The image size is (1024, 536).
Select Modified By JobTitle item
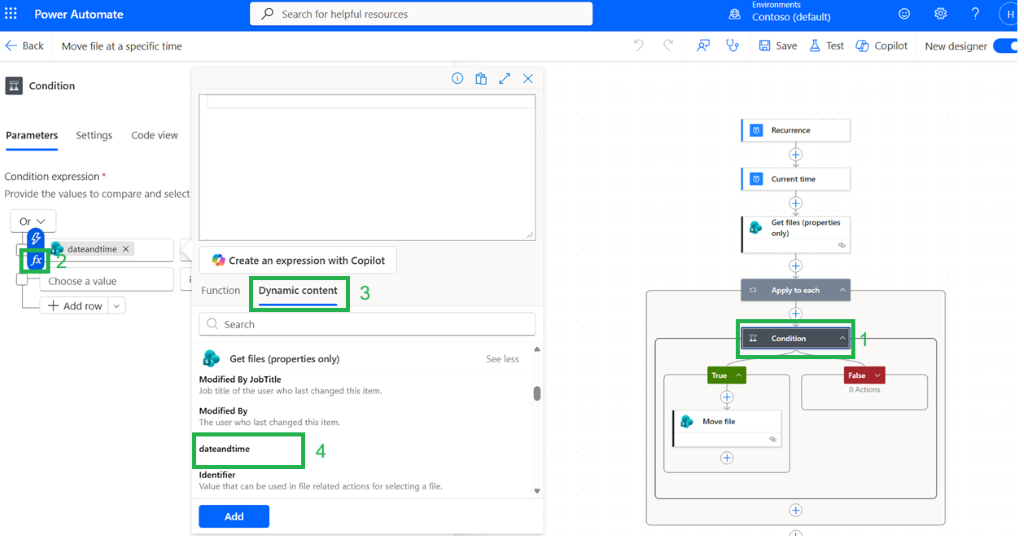[x=291, y=385]
